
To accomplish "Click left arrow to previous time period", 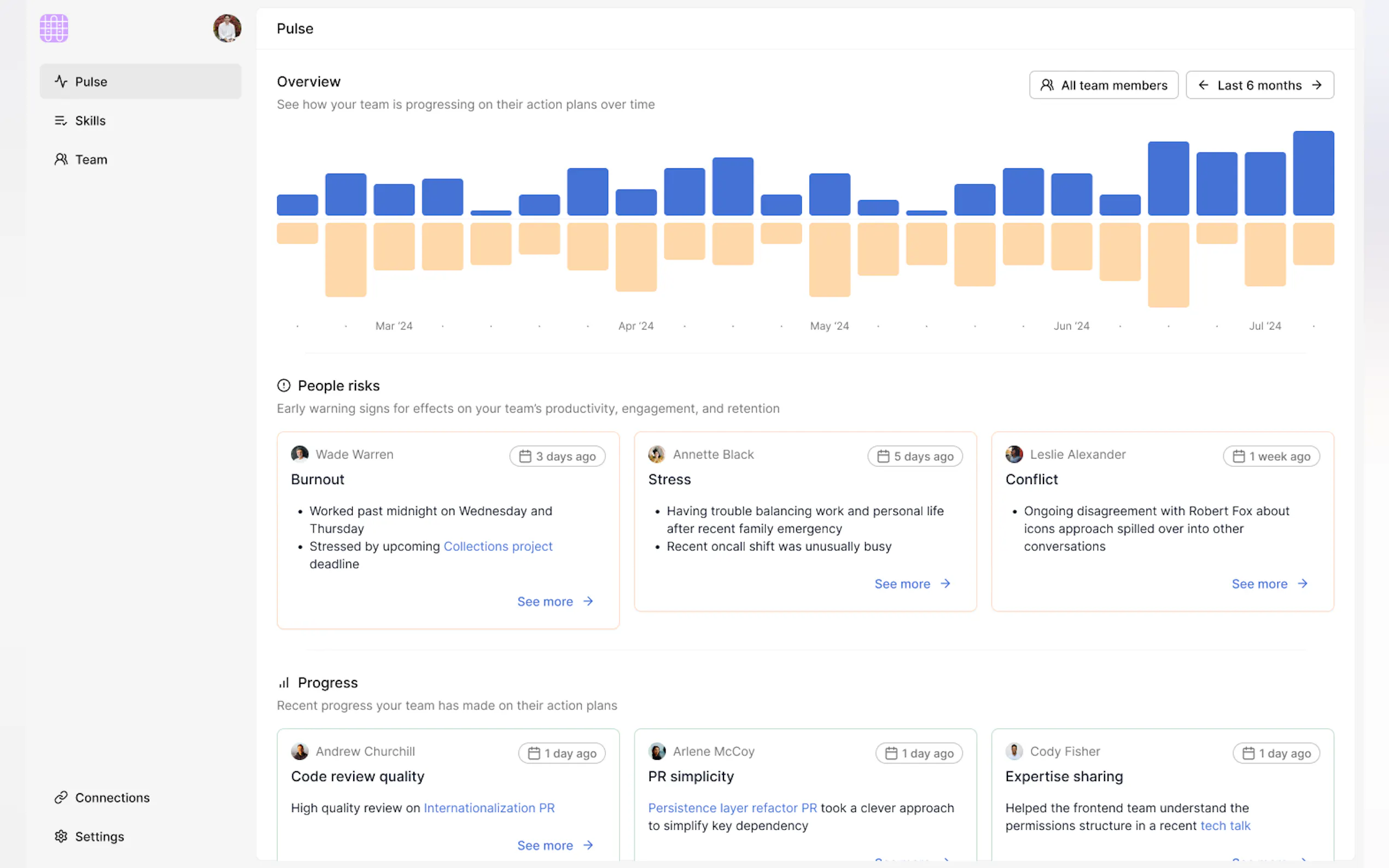I will (1203, 85).
